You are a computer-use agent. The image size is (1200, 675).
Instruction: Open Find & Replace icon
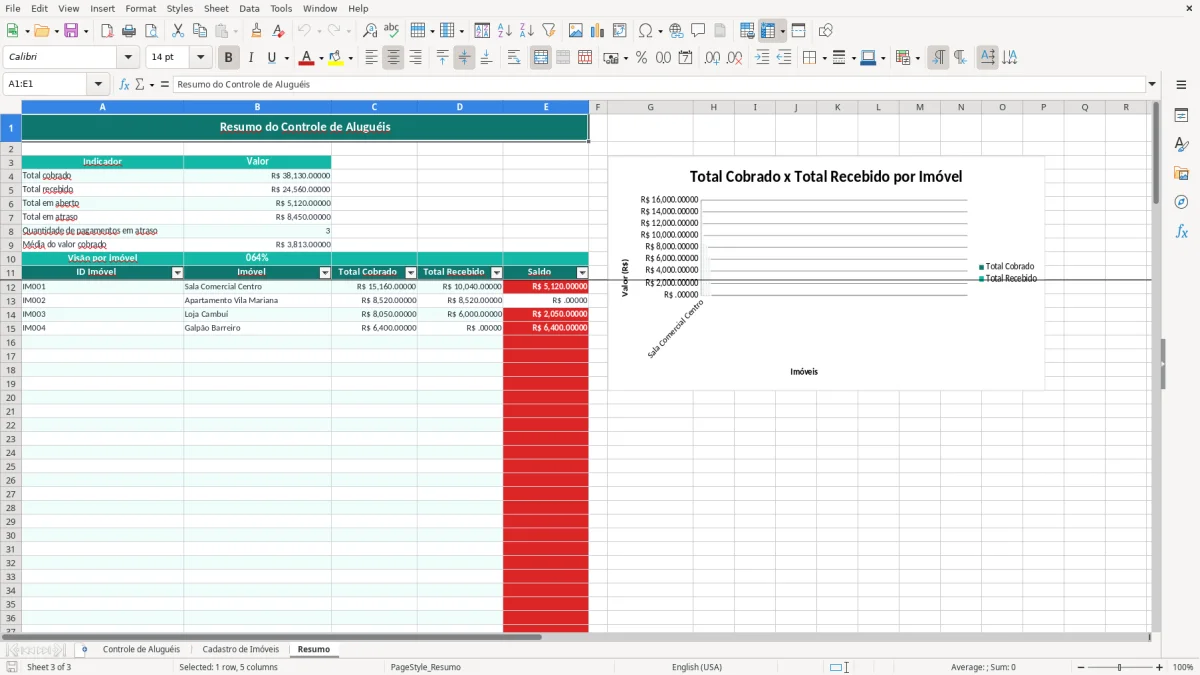(370, 31)
